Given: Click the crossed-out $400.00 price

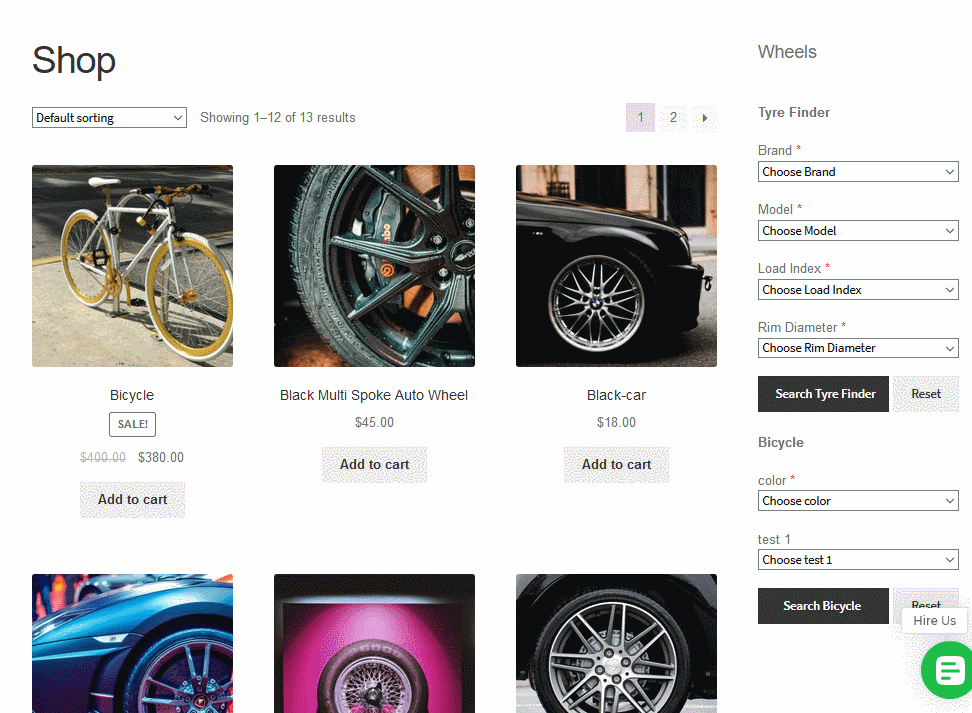Looking at the screenshot, I should tap(103, 458).
